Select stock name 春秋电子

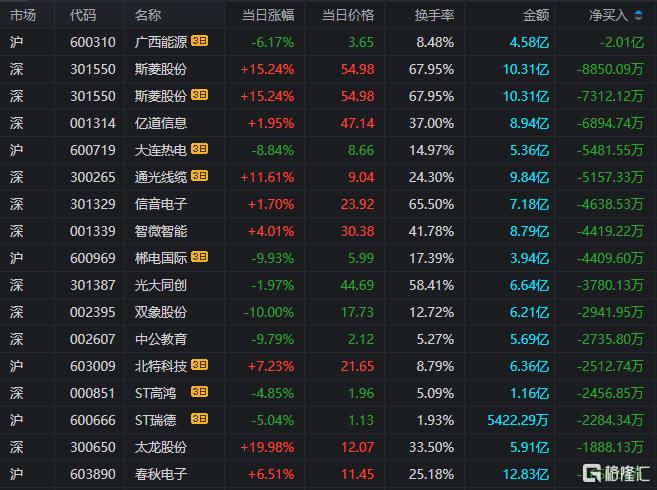click(161, 474)
